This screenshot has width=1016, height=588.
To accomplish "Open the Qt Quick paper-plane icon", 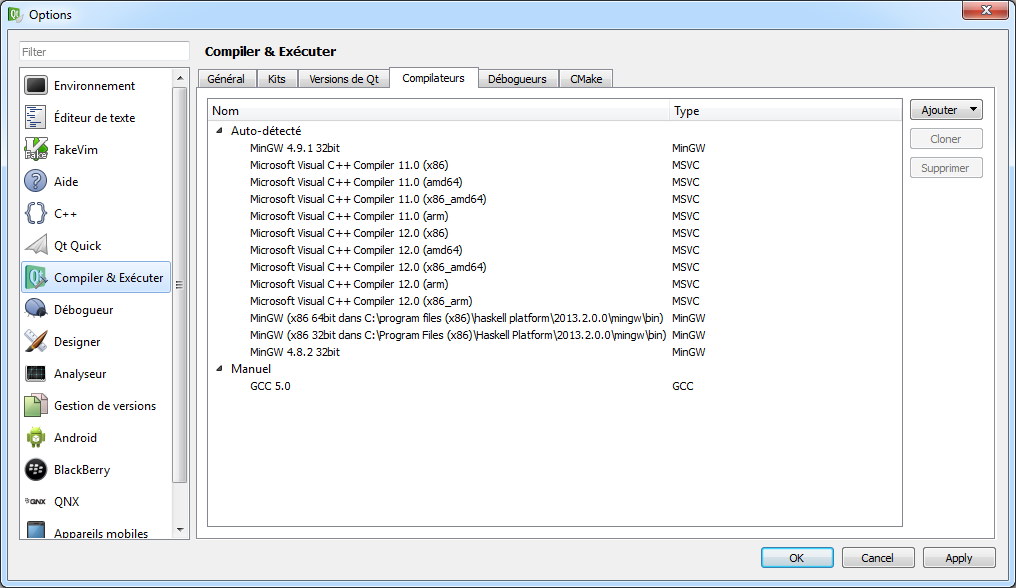I will coord(36,245).
